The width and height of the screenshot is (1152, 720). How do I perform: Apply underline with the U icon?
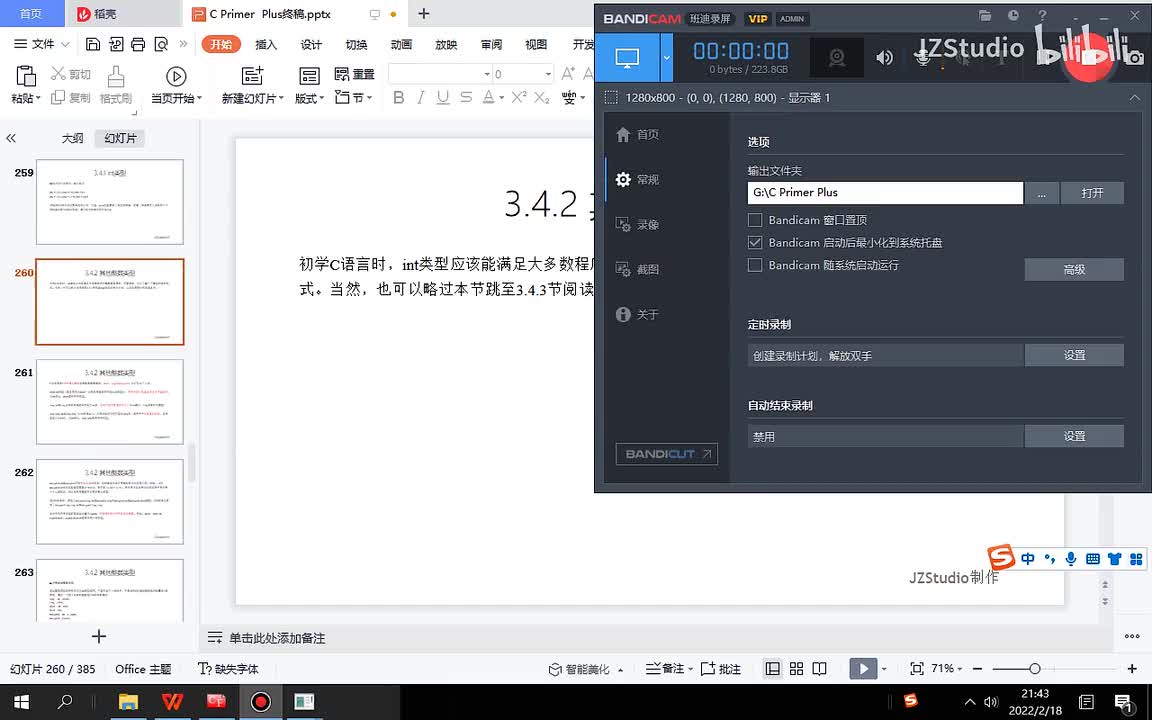[x=442, y=97]
